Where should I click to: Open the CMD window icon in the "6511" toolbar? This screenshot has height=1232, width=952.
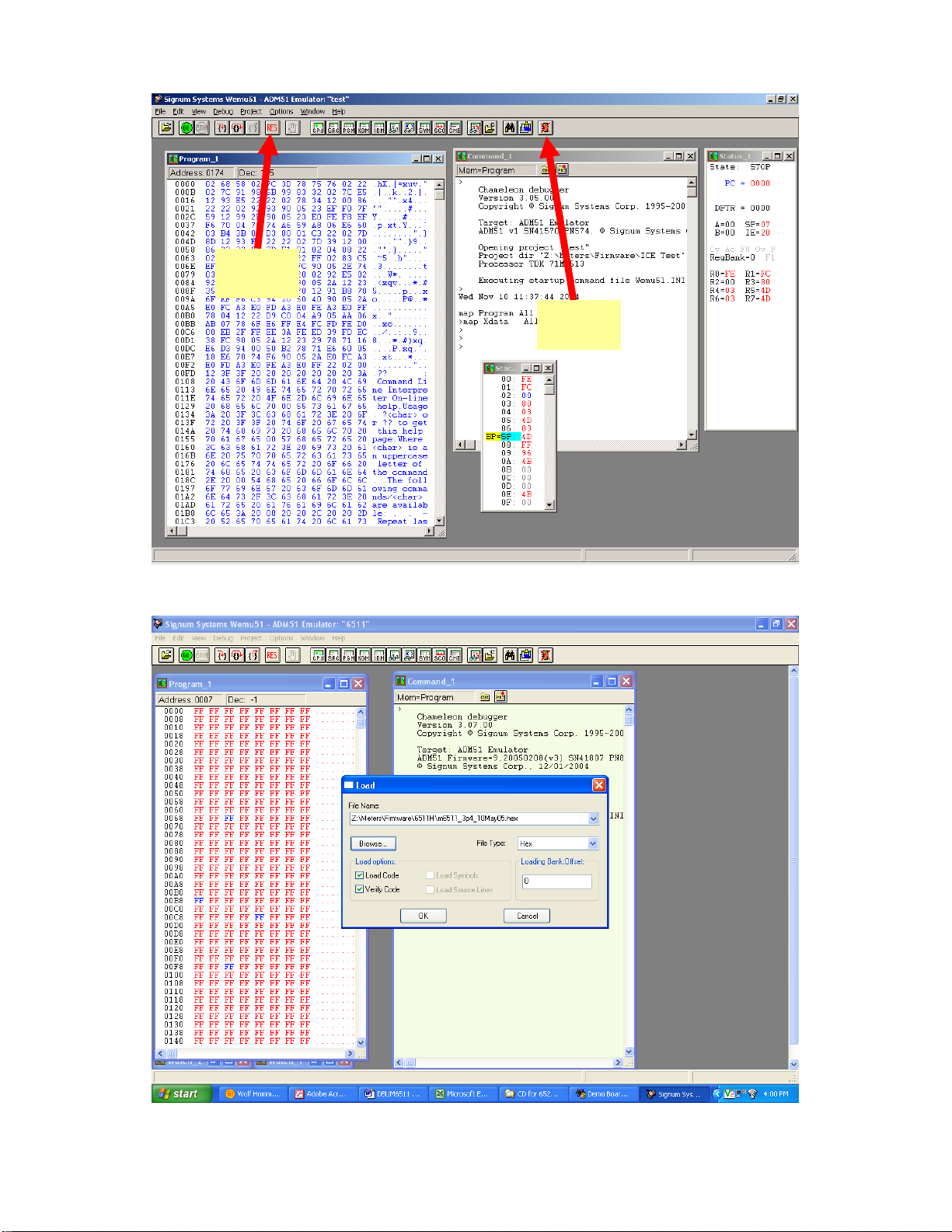coord(455,655)
